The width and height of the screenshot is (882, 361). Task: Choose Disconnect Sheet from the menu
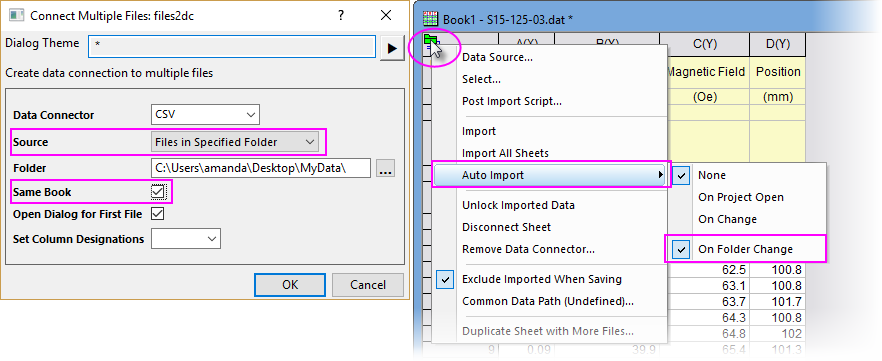coord(506,227)
